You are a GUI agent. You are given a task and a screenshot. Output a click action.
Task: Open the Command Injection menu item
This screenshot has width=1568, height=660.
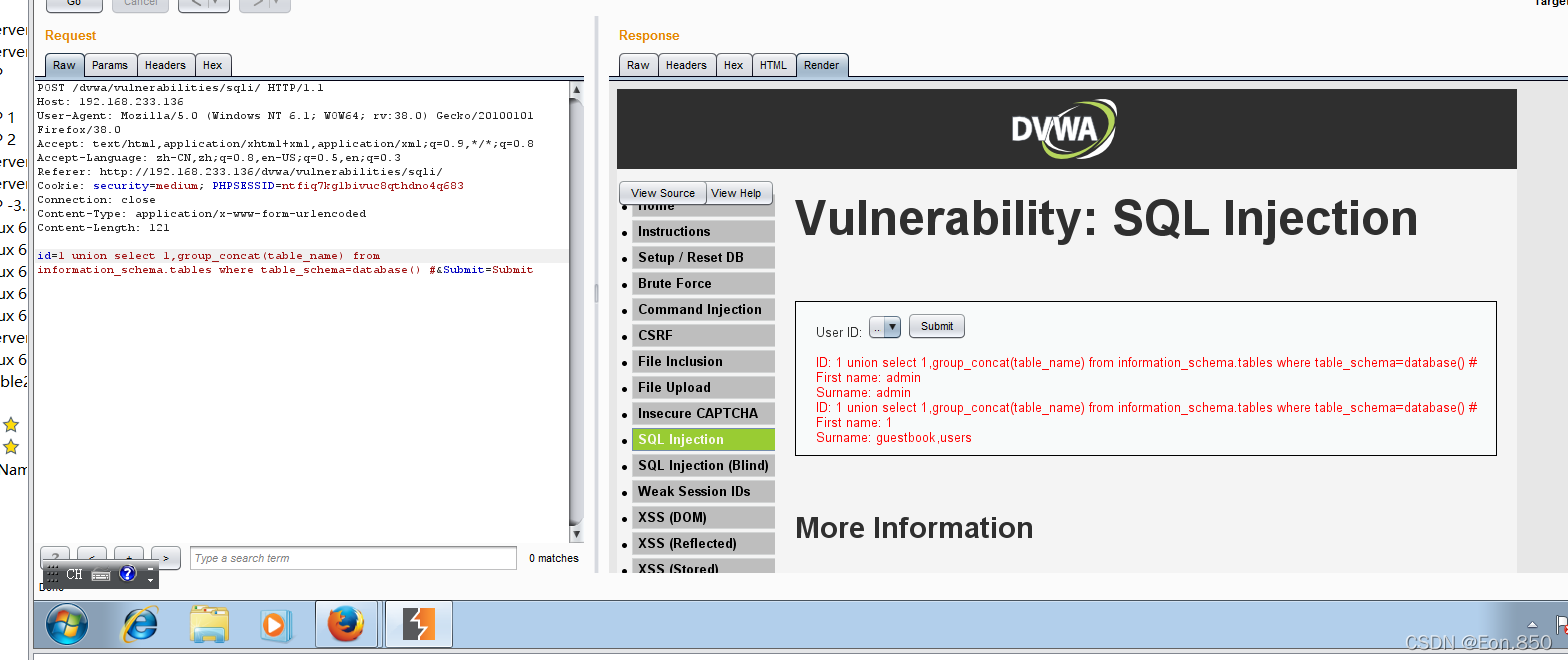703,309
